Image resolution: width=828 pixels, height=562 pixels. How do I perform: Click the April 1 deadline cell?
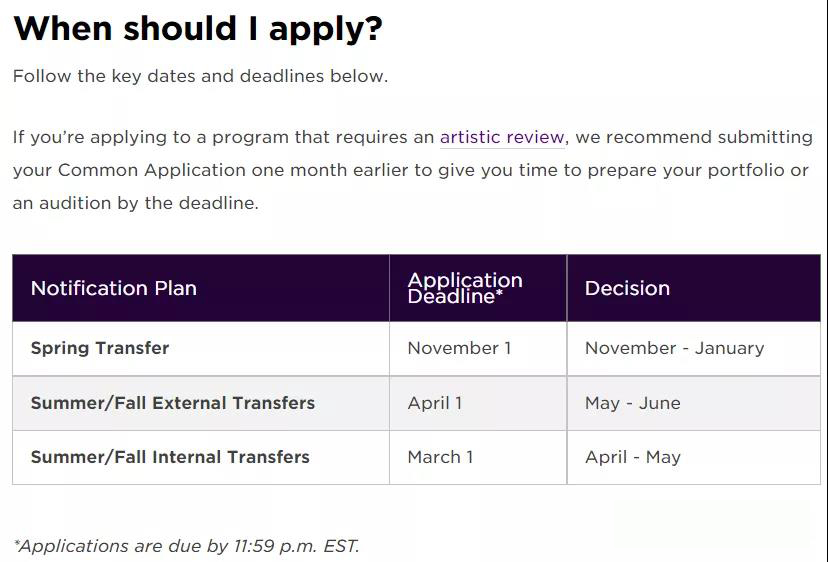[x=478, y=404]
